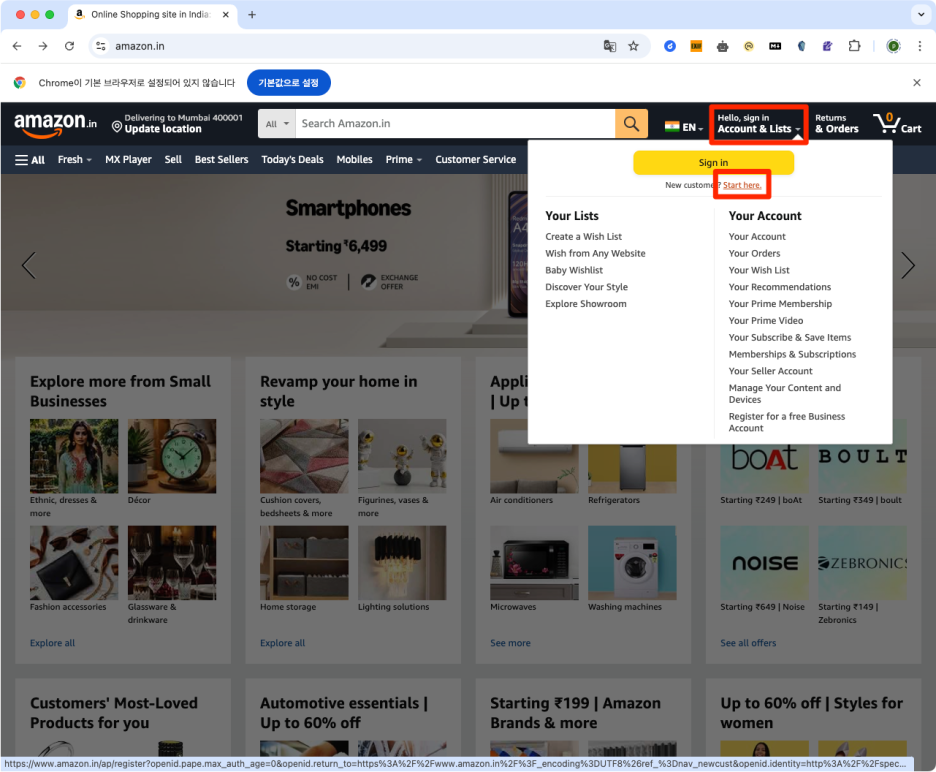Close the Online Shopping tab

pyautogui.click(x=226, y=14)
